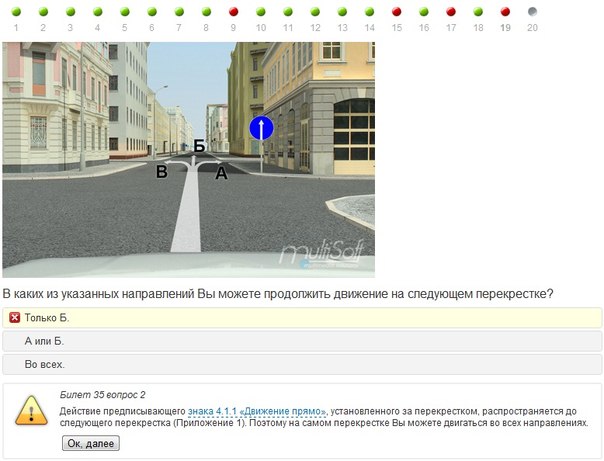Screen dimensions: 604x461
Task: Go to question 10 indicator dot
Action: click(x=261, y=12)
